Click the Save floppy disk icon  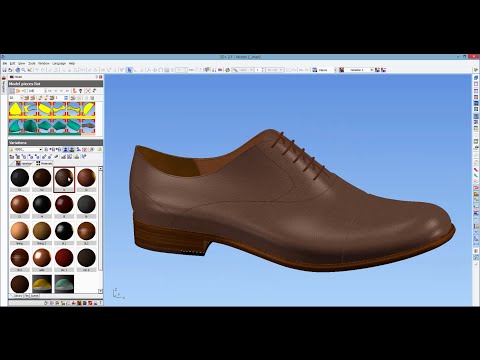pyautogui.click(x=5, y=70)
